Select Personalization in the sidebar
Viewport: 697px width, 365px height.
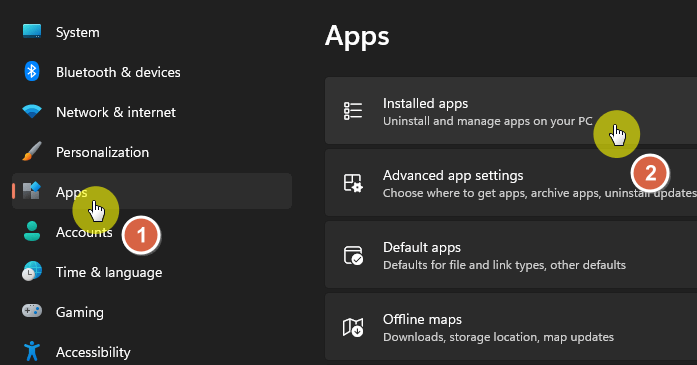point(152,152)
